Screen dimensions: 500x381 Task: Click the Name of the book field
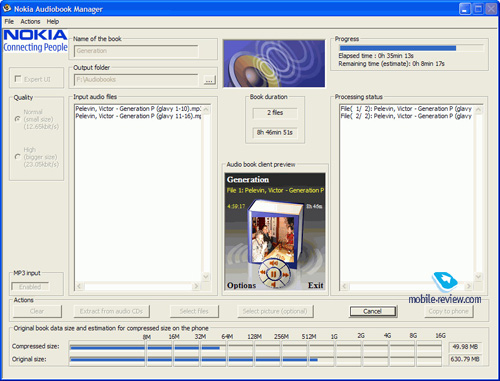tap(136, 51)
